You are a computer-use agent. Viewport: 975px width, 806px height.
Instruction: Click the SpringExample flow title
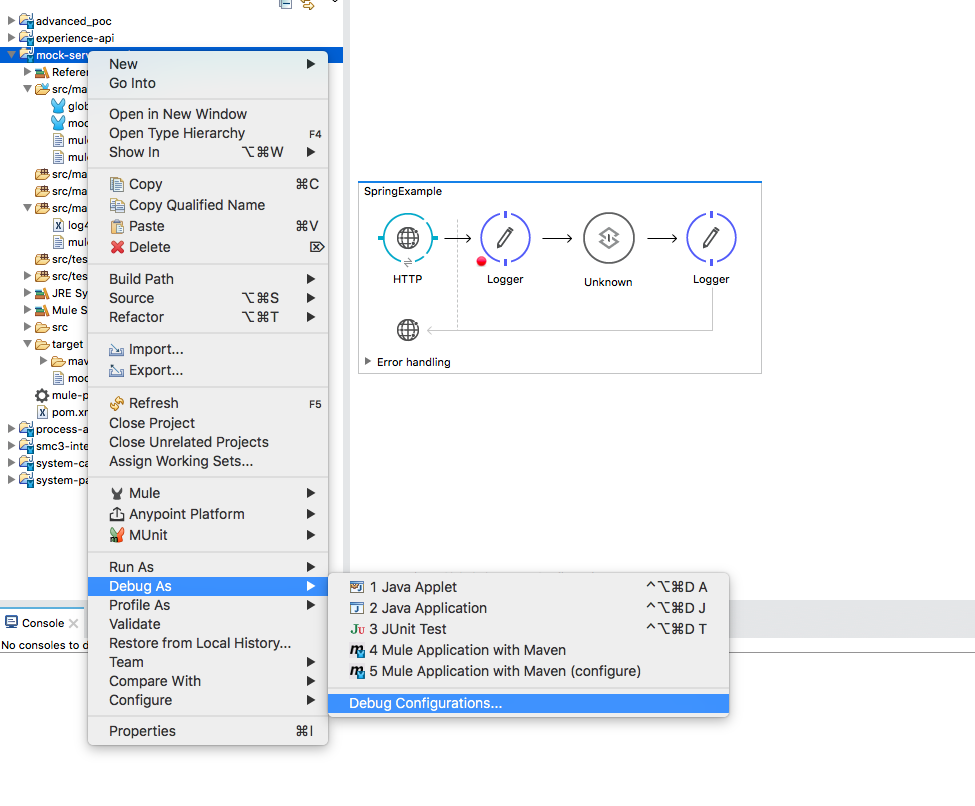pos(403,191)
